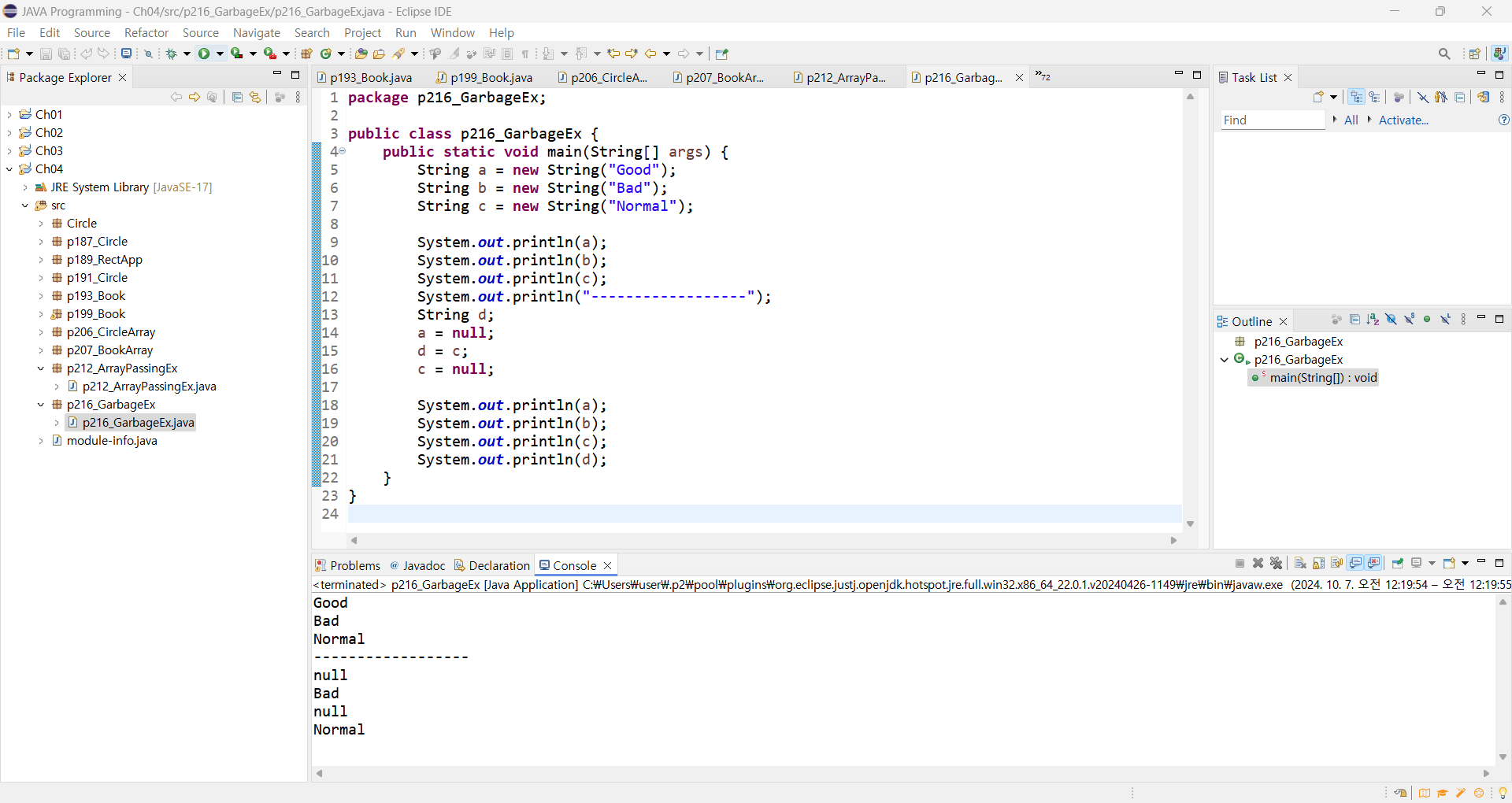Toggle Hide Local Types in Outline view
This screenshot has width=1512, height=803.
pyautogui.click(x=1445, y=319)
